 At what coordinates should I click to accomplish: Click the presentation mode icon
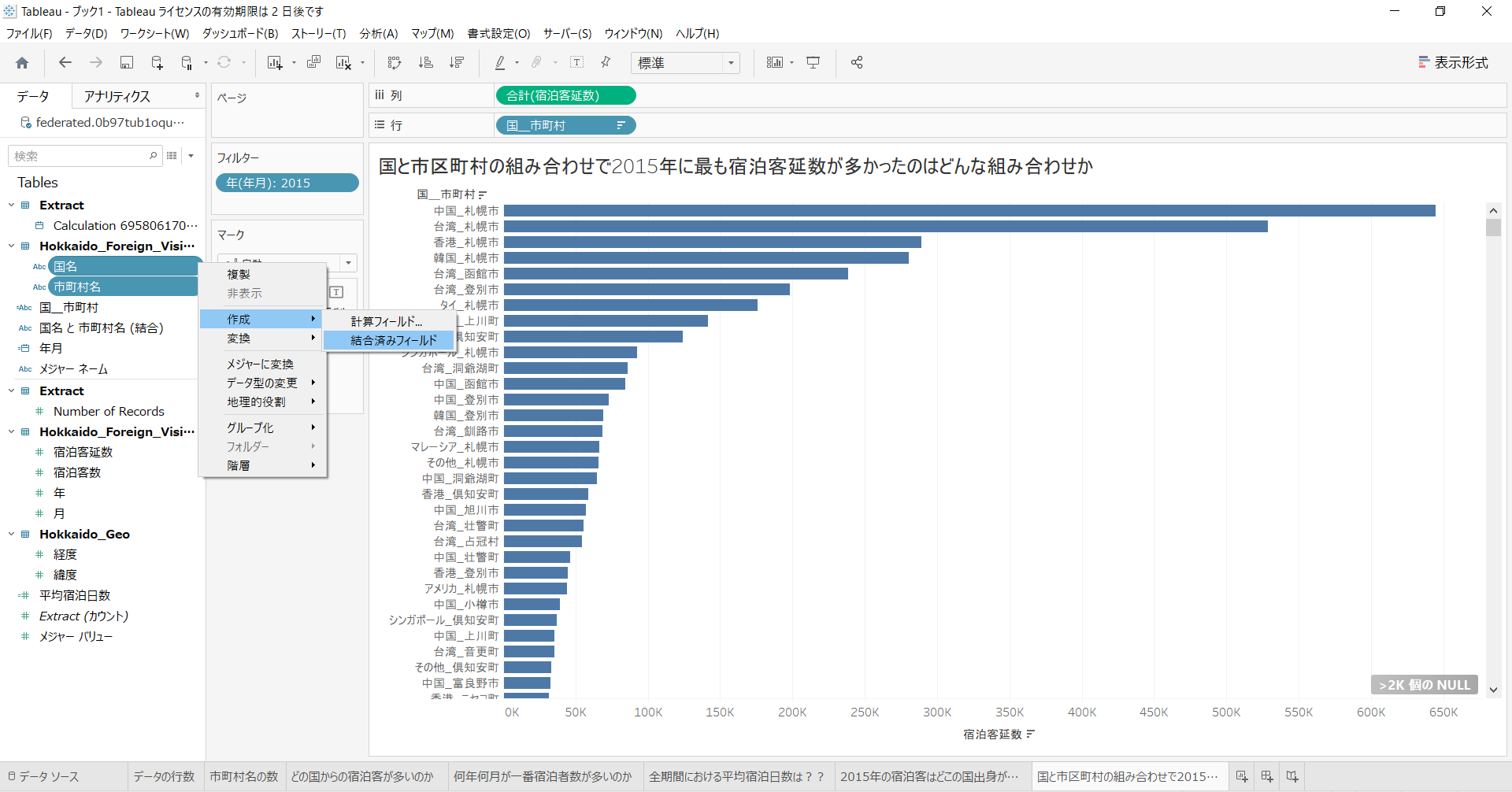pos(813,63)
